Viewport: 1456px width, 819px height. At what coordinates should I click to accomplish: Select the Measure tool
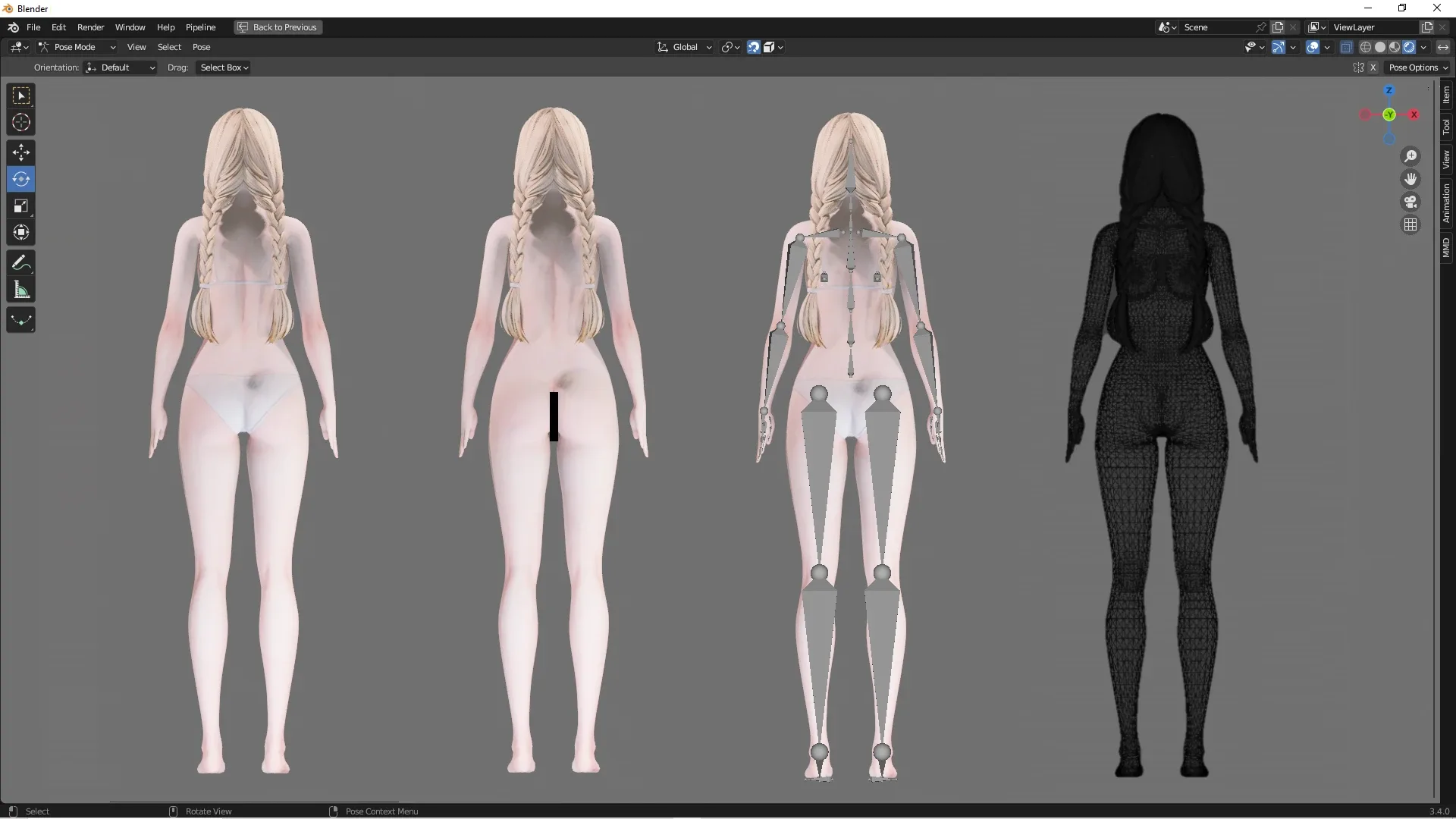click(20, 290)
